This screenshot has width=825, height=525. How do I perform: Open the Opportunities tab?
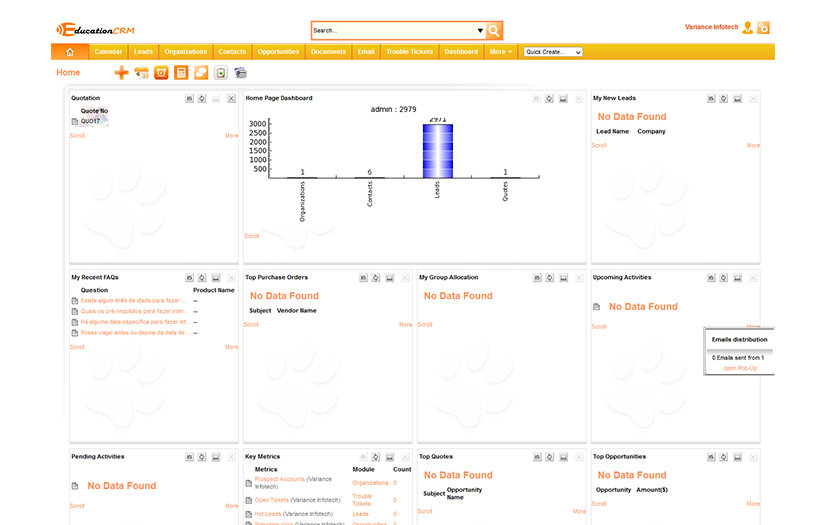coord(278,52)
